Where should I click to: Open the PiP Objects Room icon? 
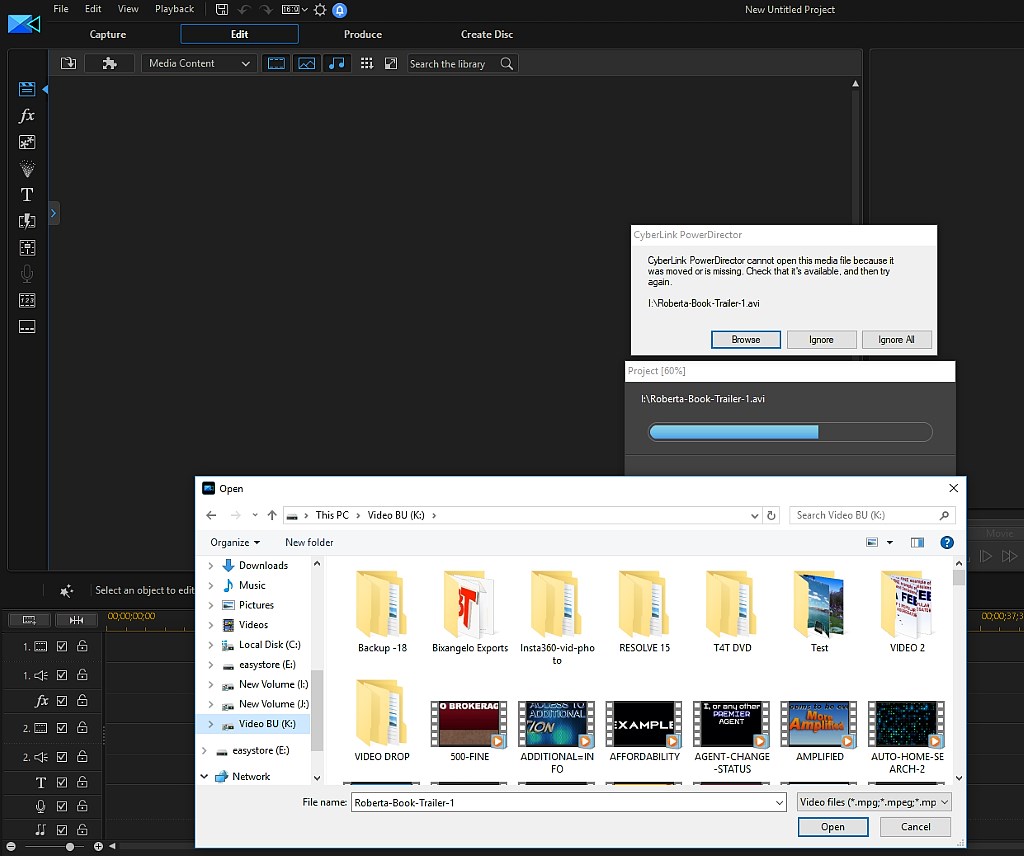pos(27,142)
